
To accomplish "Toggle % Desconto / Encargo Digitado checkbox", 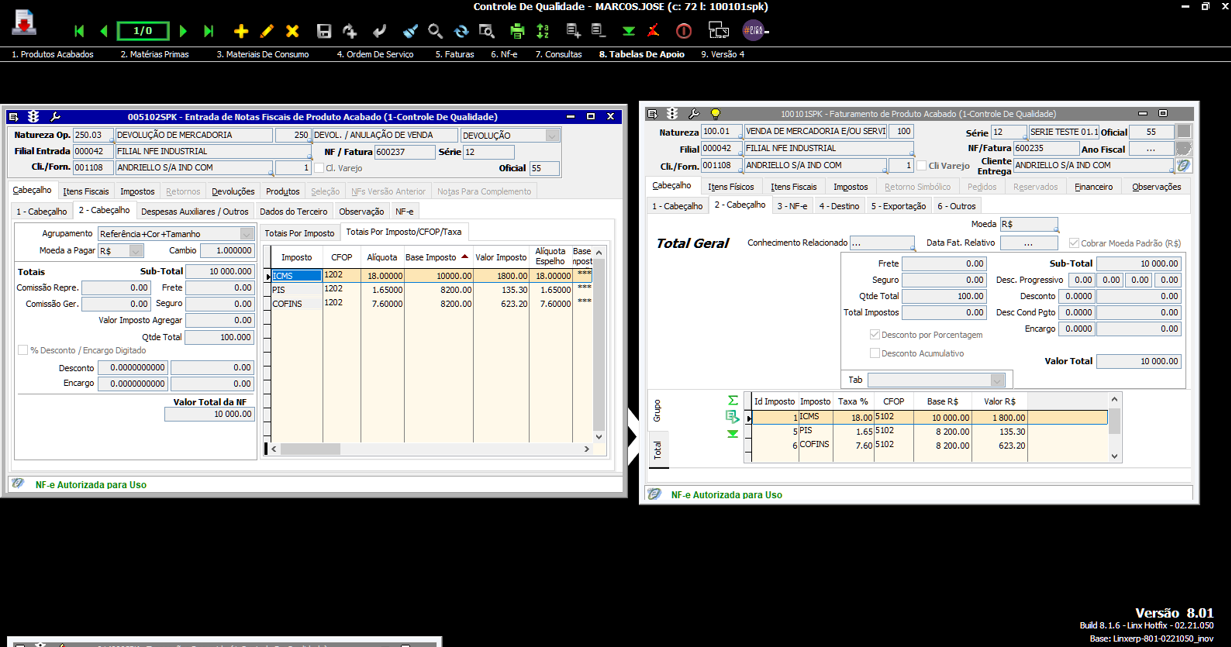I will click(22, 350).
